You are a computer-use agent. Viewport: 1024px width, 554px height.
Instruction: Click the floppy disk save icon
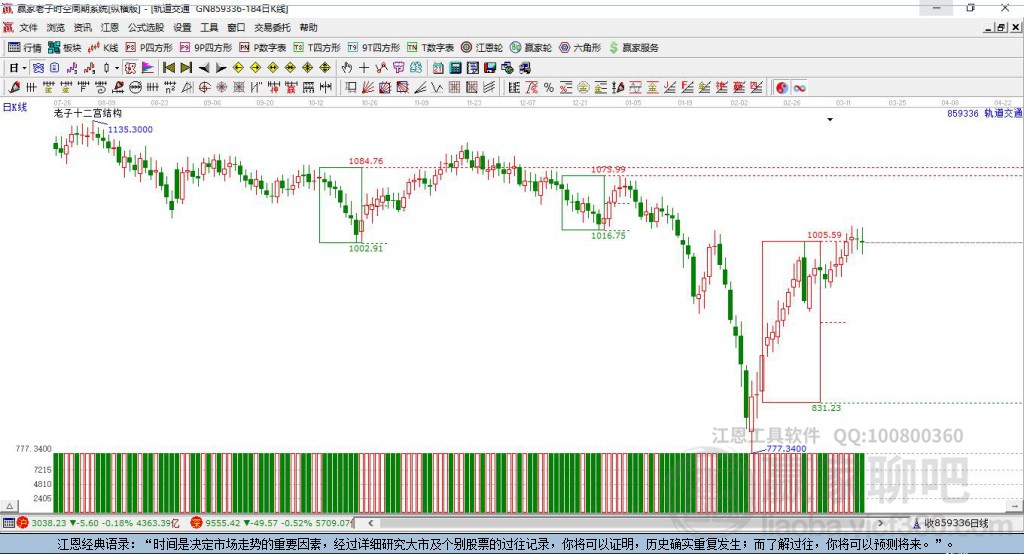coord(490,67)
